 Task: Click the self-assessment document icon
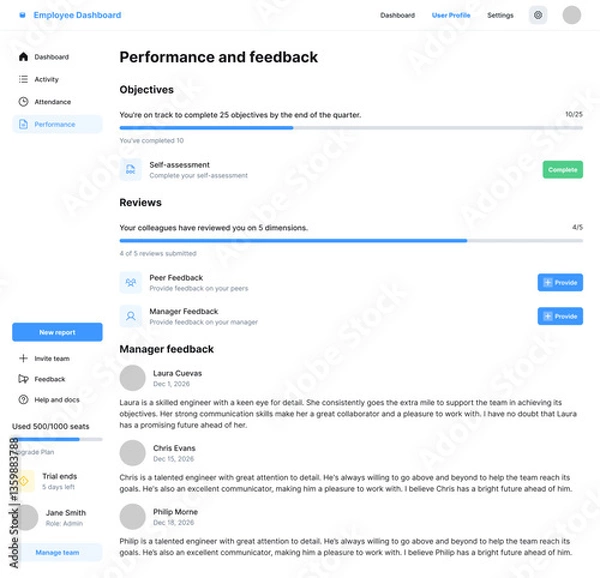(x=130, y=170)
